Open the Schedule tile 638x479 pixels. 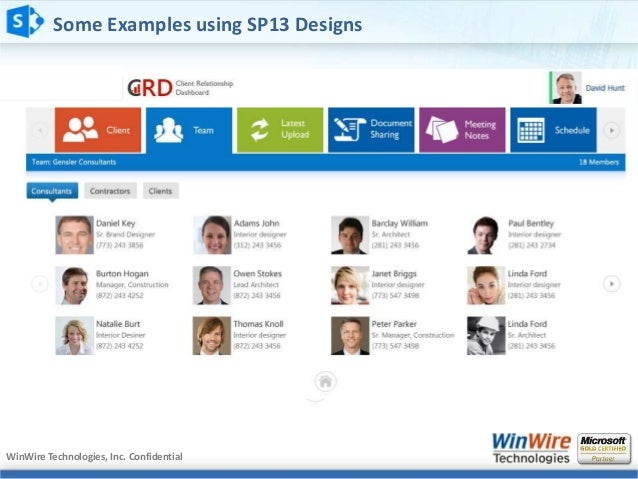(553, 130)
